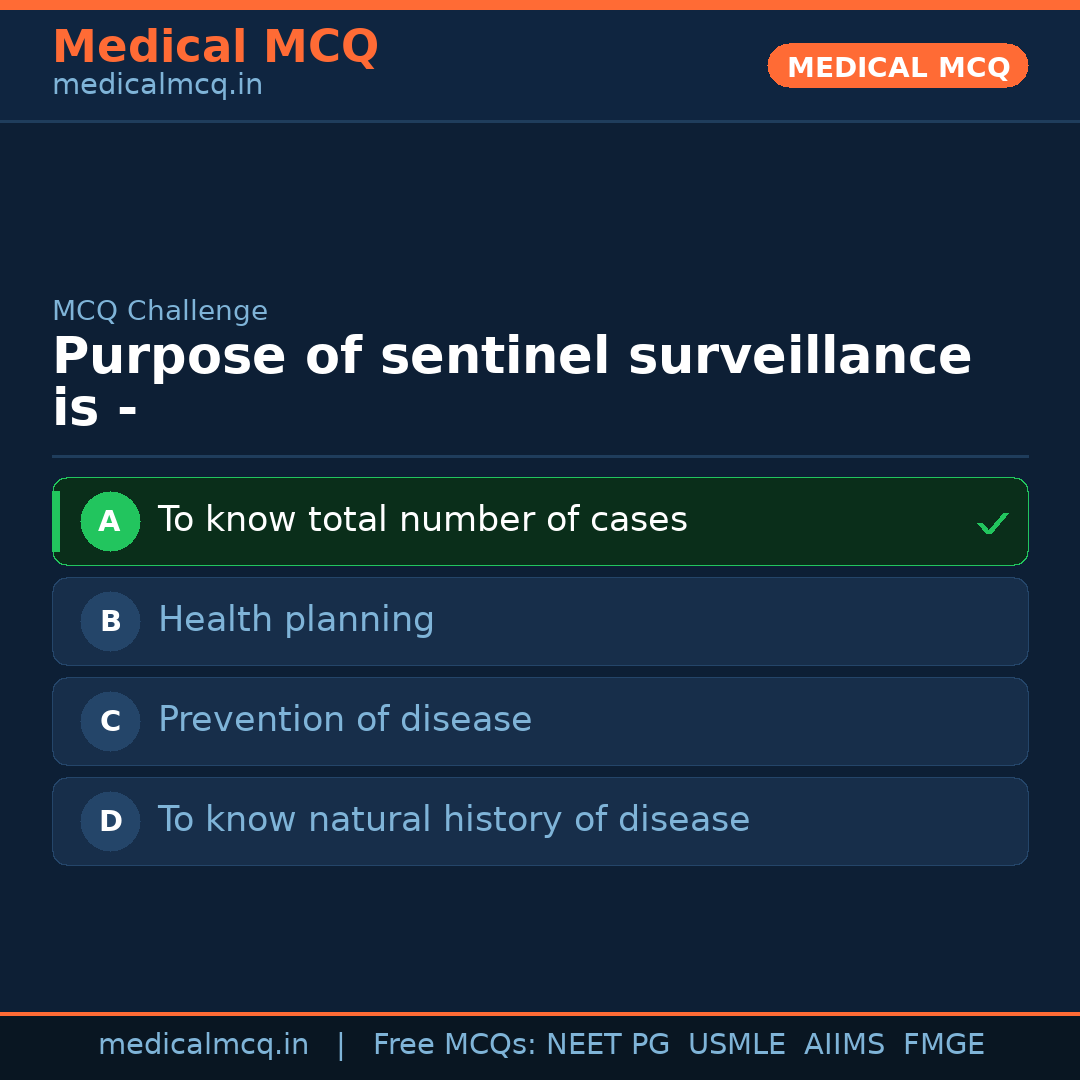Image resolution: width=1080 pixels, height=1080 pixels.
Task: Select answer 'To know total number of cases'
Action: pos(422,520)
